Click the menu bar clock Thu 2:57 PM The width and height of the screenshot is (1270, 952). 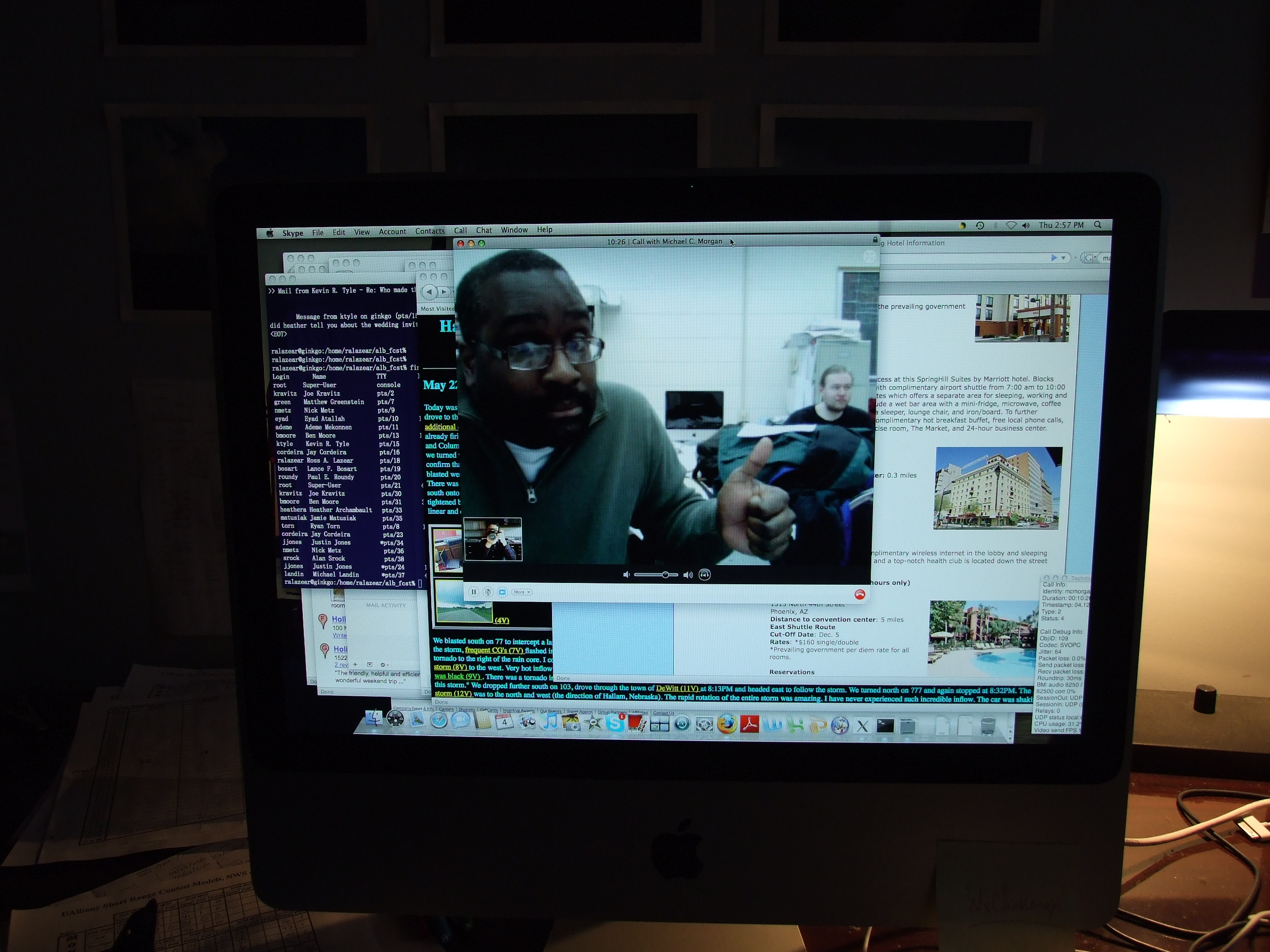point(1061,225)
